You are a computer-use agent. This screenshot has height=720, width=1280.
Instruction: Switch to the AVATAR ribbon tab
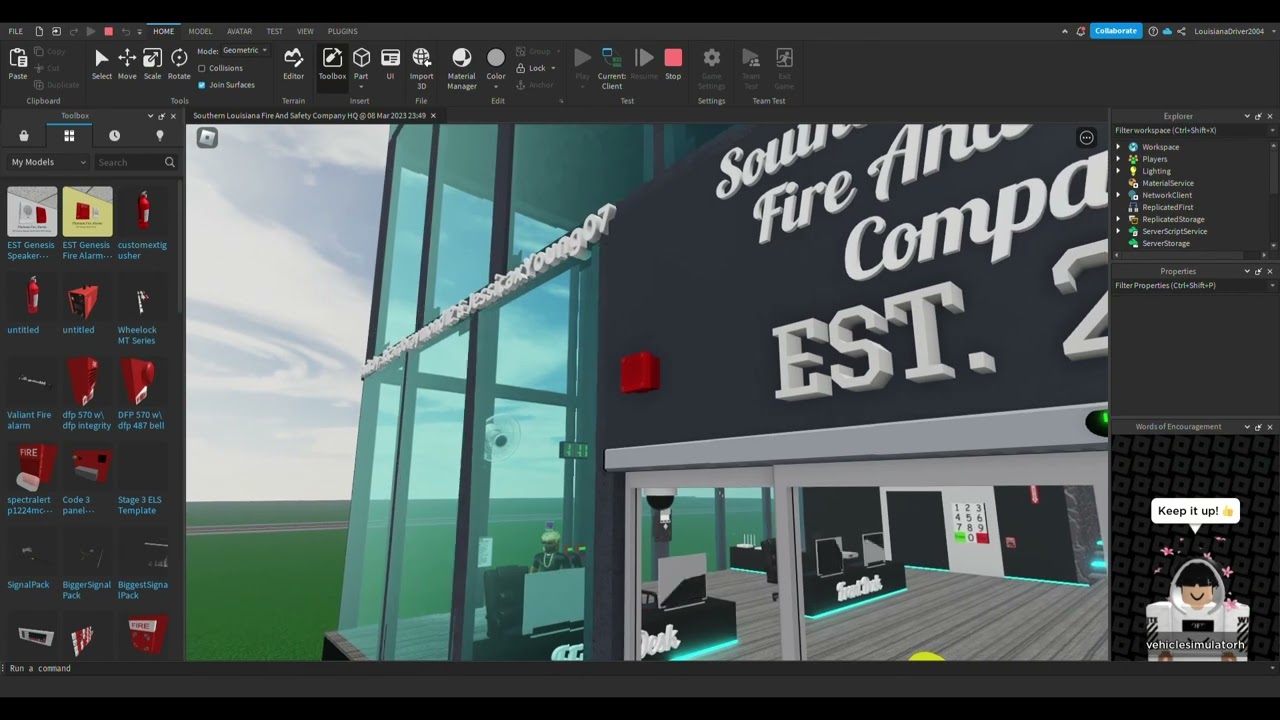tap(240, 31)
